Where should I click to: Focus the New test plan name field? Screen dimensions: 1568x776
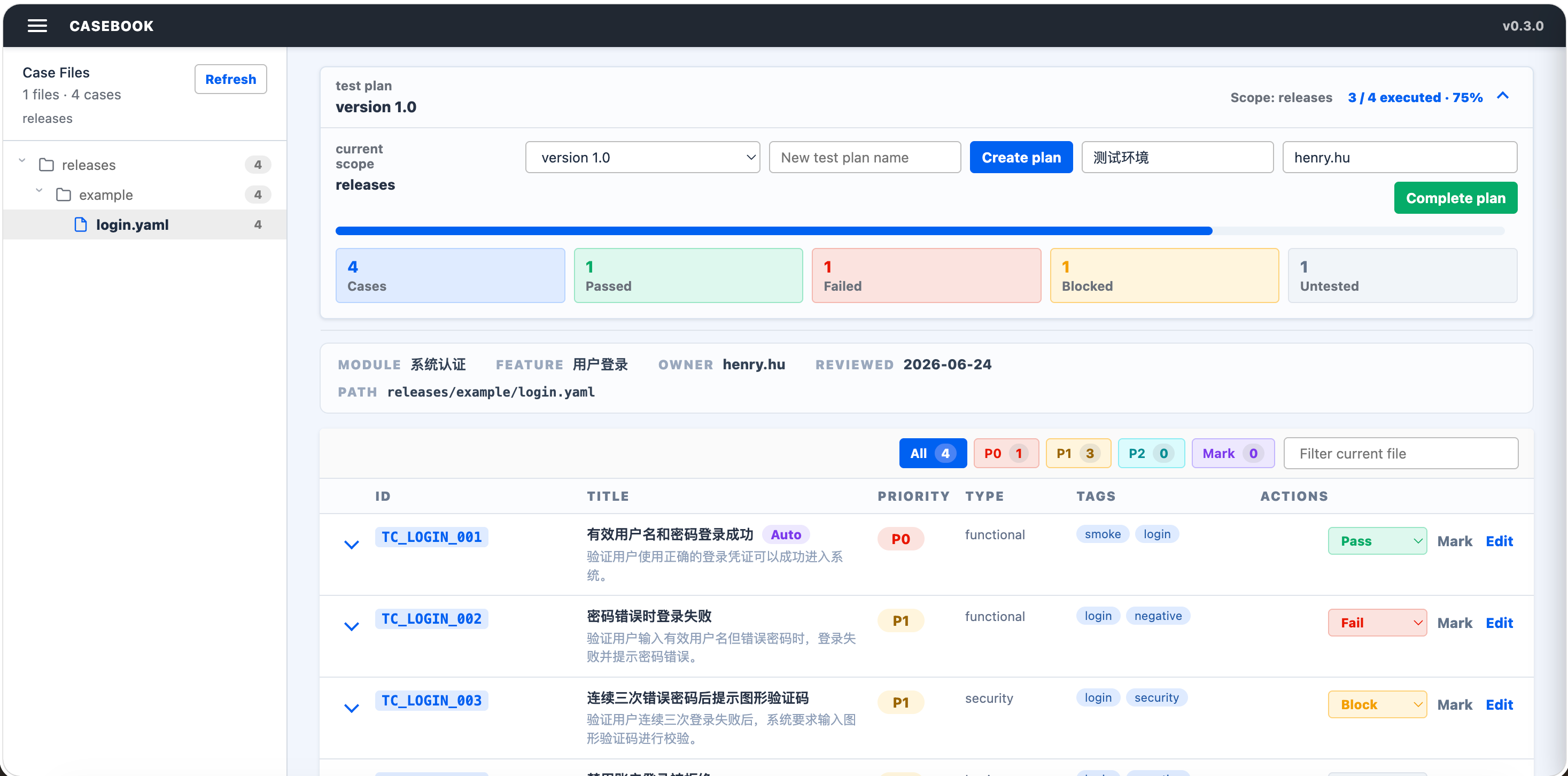click(864, 158)
